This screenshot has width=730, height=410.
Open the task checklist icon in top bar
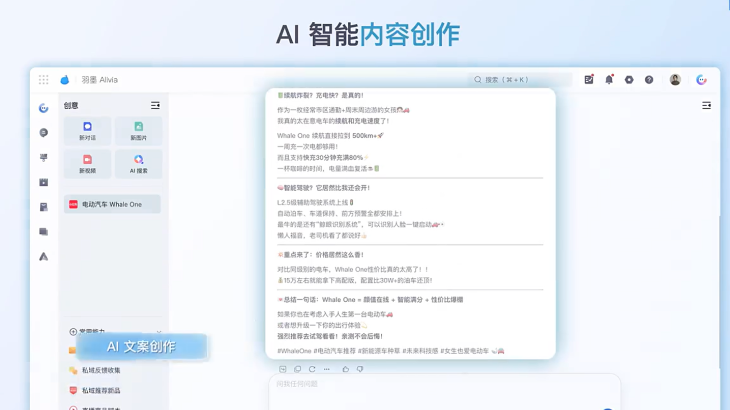pyautogui.click(x=589, y=80)
